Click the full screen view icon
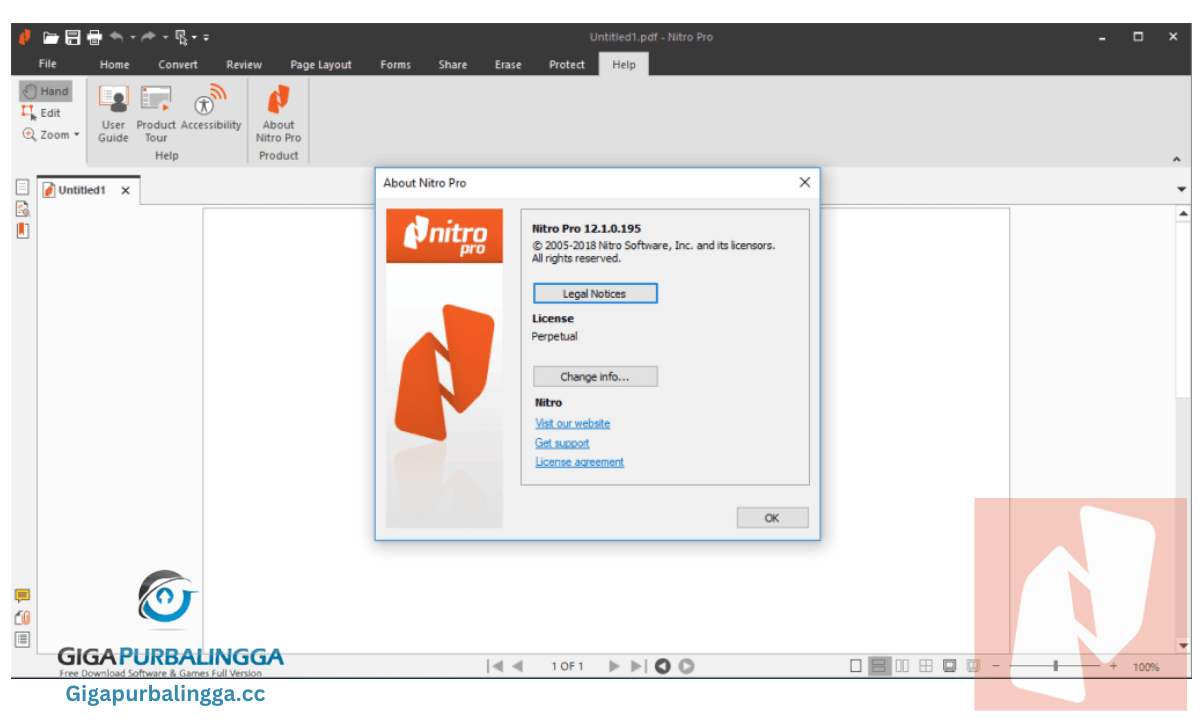The height and width of the screenshot is (720, 1200). pos(949,666)
